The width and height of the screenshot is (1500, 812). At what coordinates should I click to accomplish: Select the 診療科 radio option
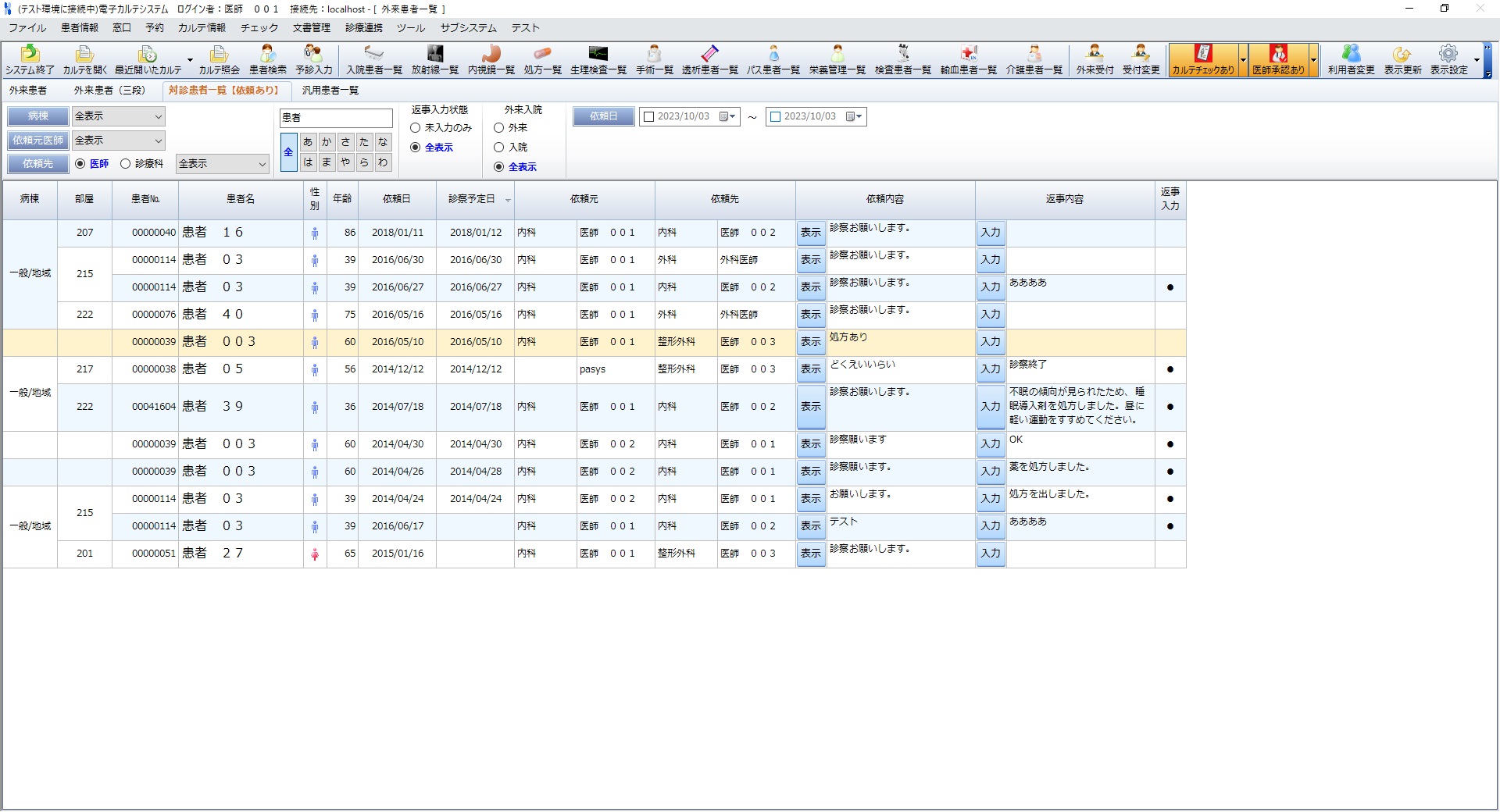125,164
